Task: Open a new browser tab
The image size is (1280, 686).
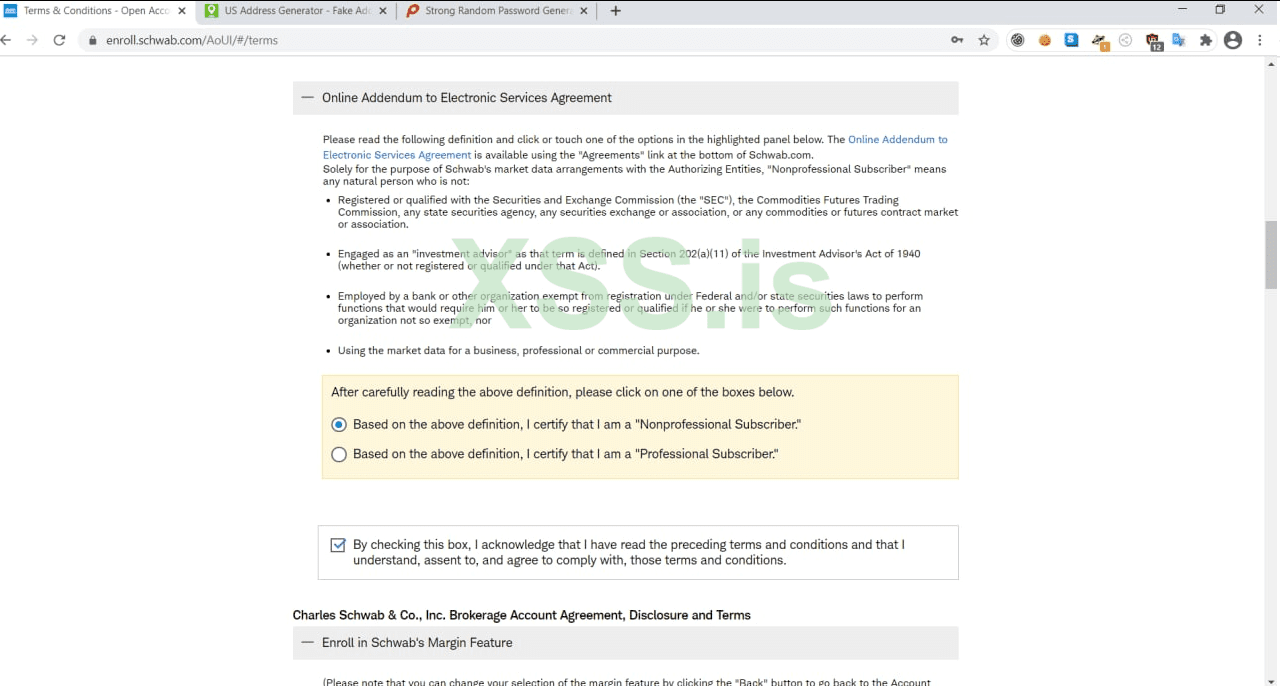Action: click(x=615, y=11)
